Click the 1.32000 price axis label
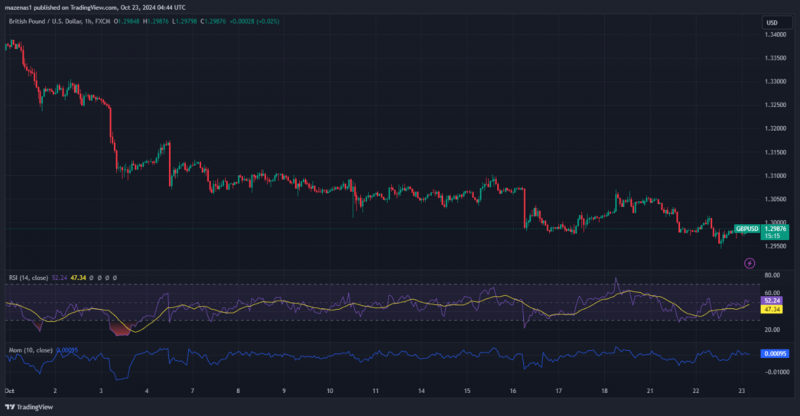This screenshot has width=800, height=416. (x=775, y=129)
